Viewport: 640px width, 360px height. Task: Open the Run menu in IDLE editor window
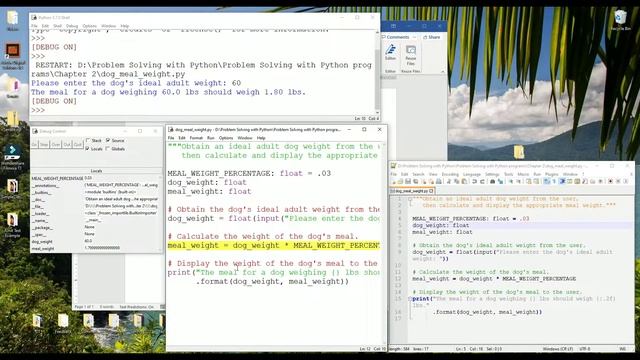pos(211,138)
